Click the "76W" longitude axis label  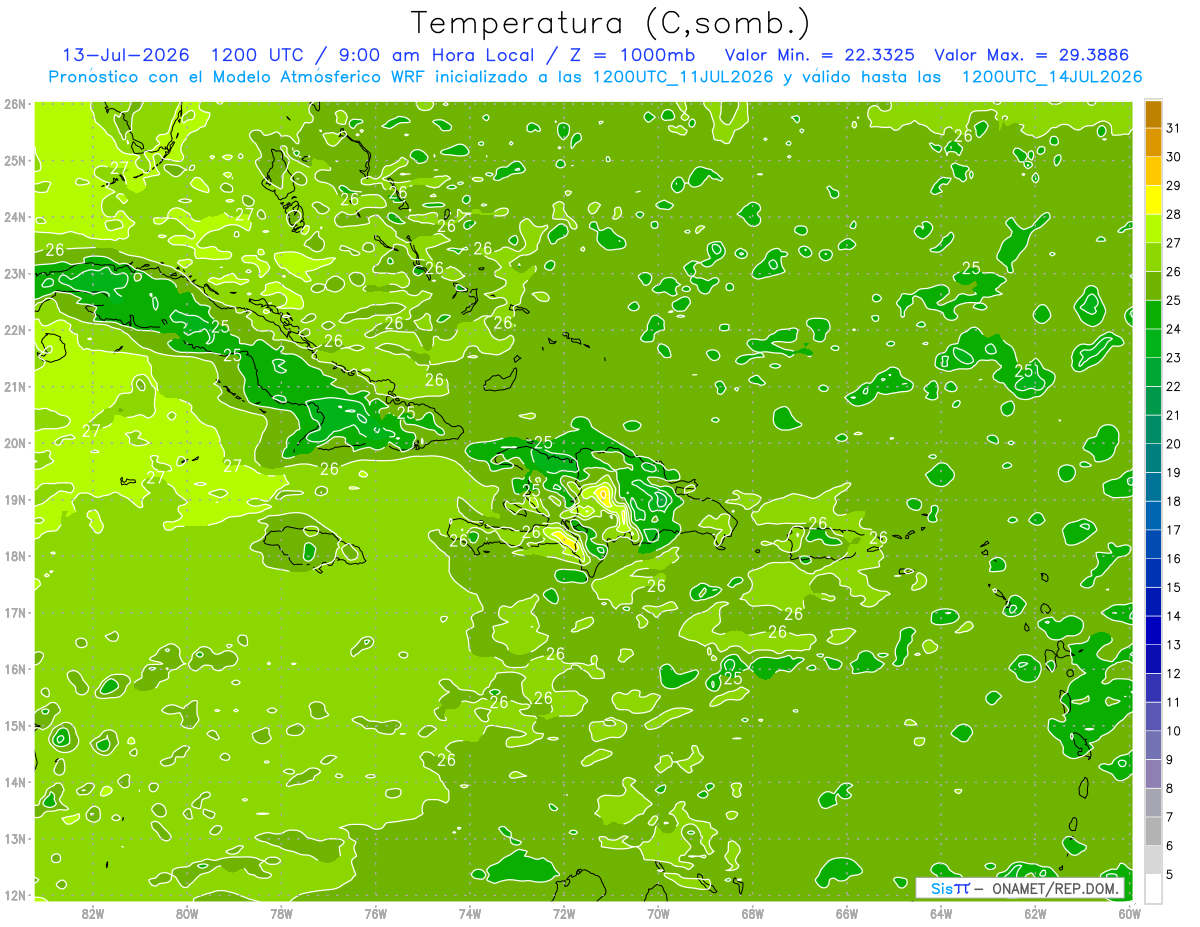[x=376, y=913]
